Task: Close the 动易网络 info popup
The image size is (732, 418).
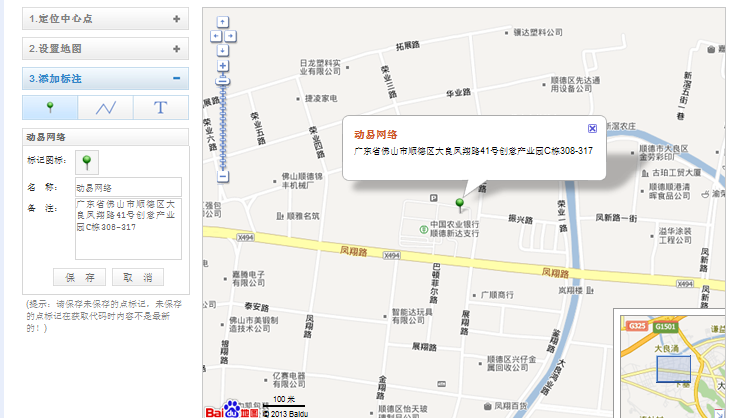Action: 592,128
